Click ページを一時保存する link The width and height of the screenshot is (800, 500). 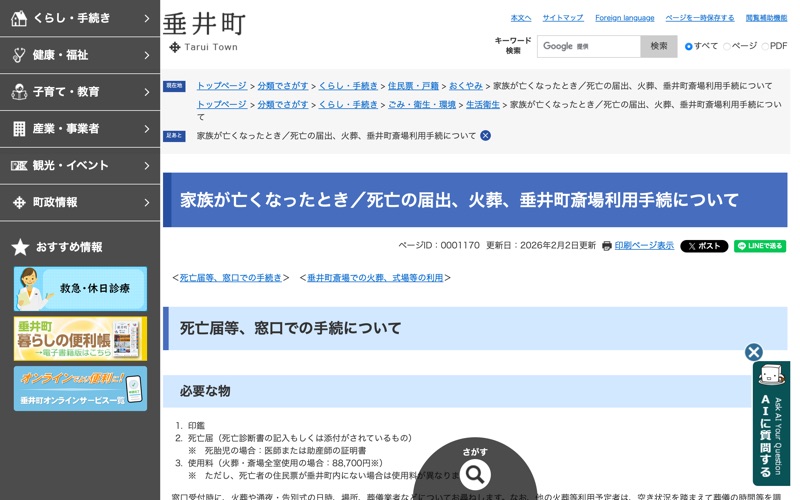(699, 18)
